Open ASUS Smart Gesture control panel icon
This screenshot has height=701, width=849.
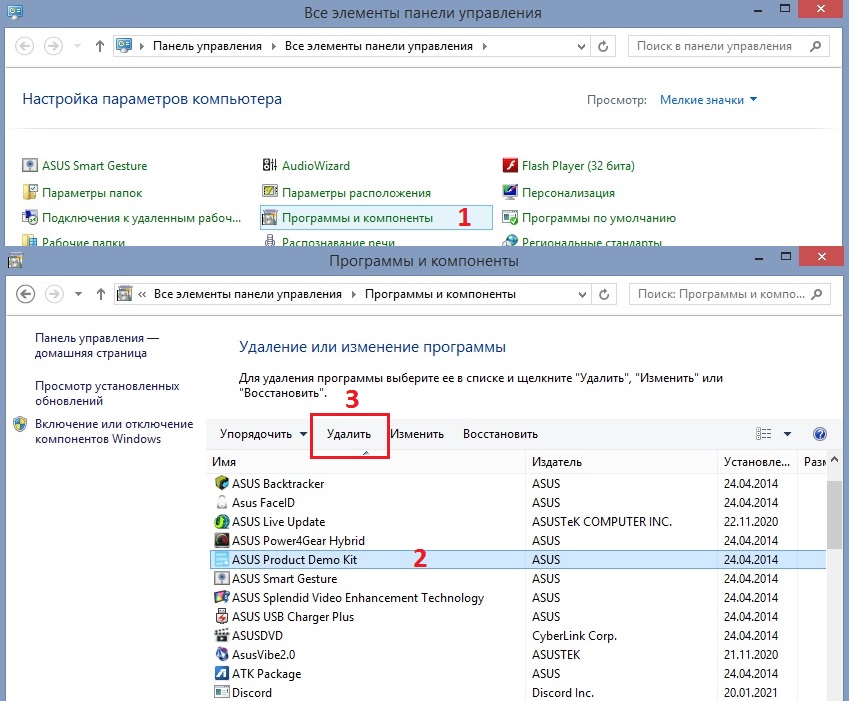(30, 165)
